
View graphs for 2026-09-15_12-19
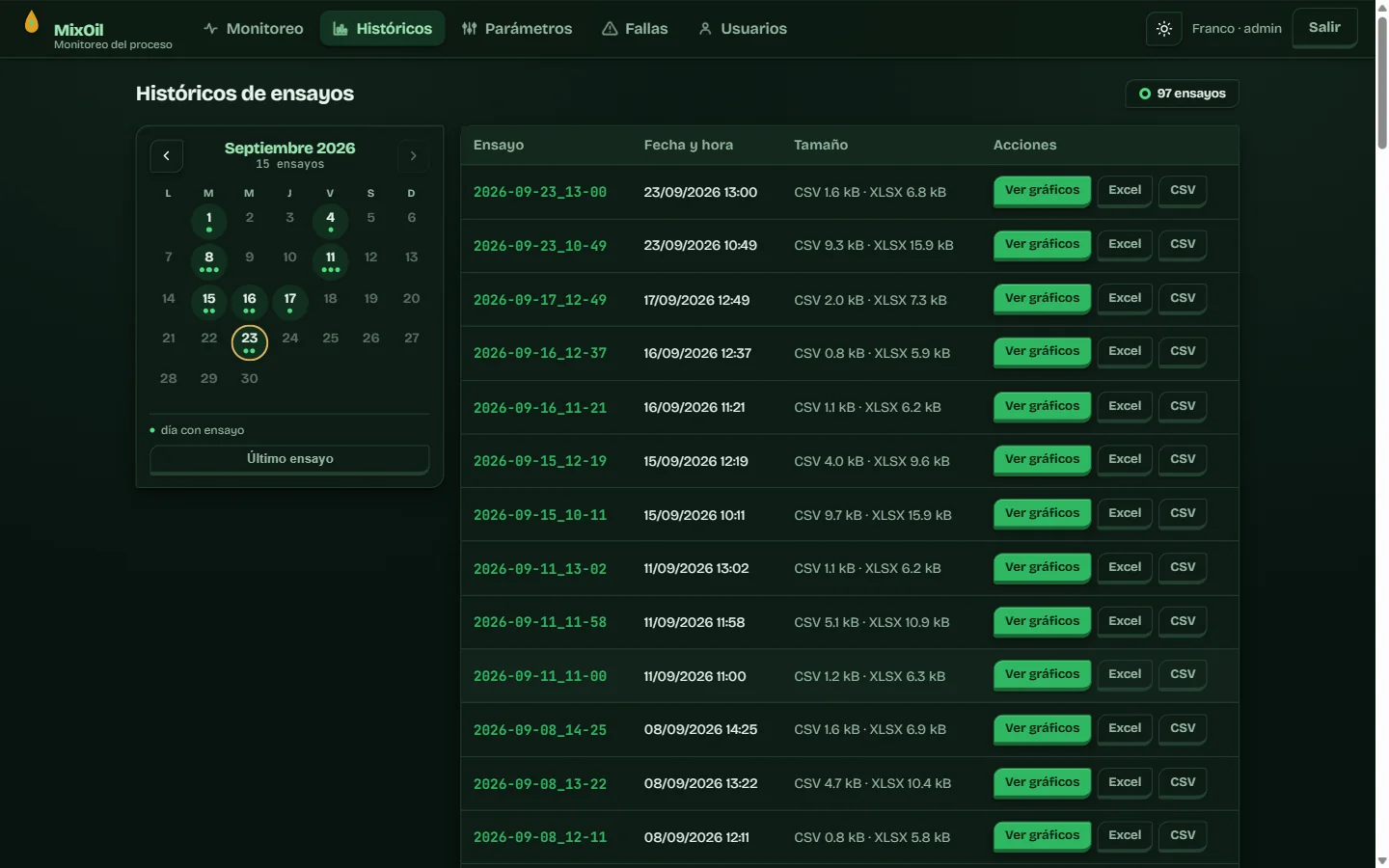point(1042,460)
